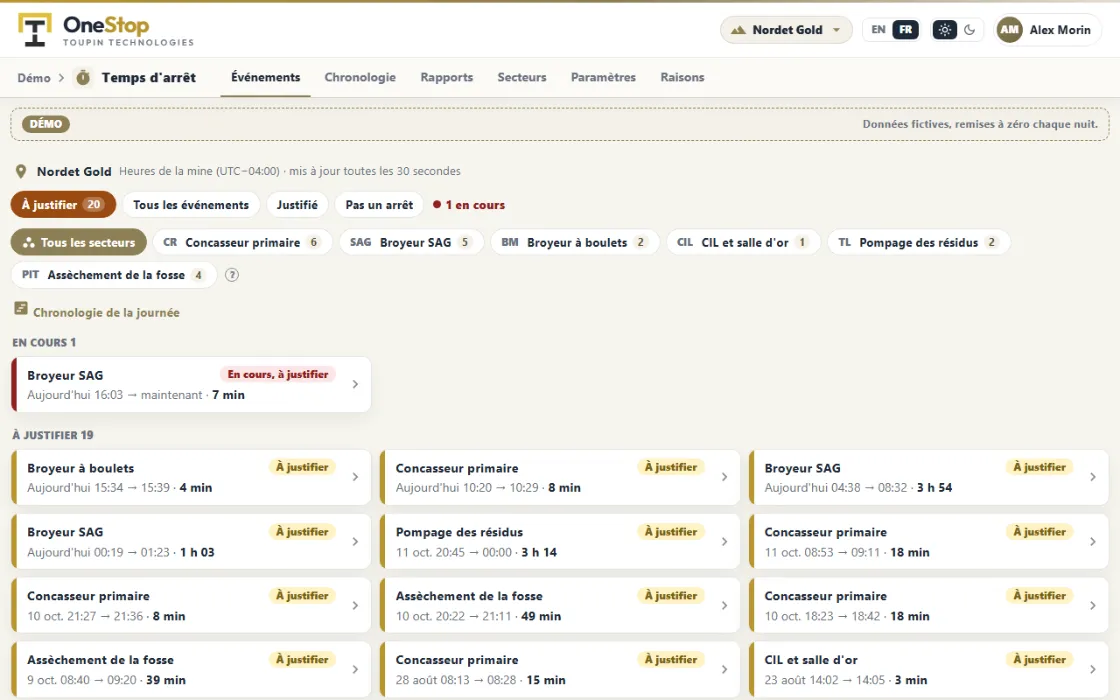The width and height of the screenshot is (1120, 700).
Task: Click Alex Morin user name
Action: 1060,30
